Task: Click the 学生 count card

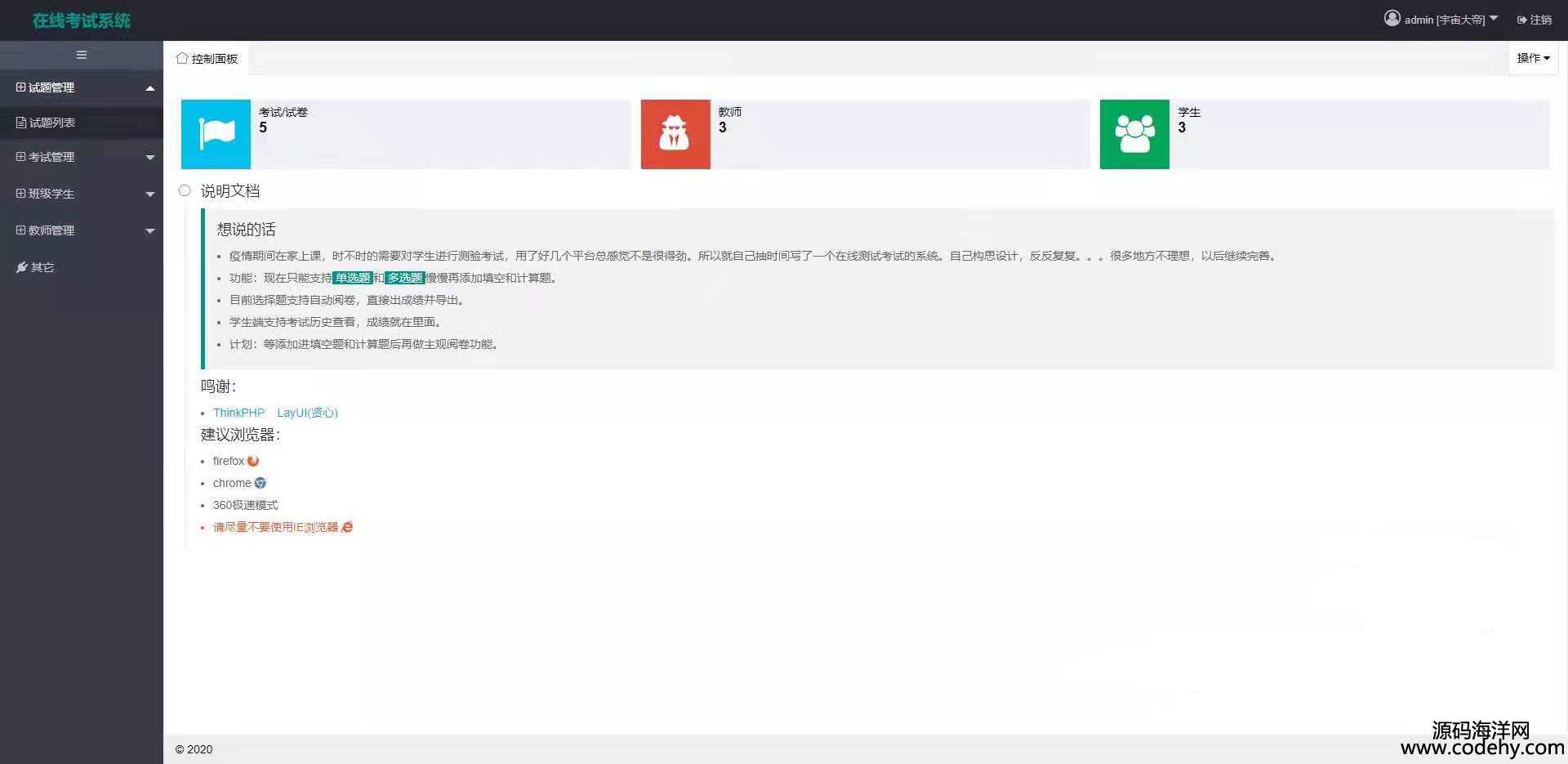Action: (1325, 134)
